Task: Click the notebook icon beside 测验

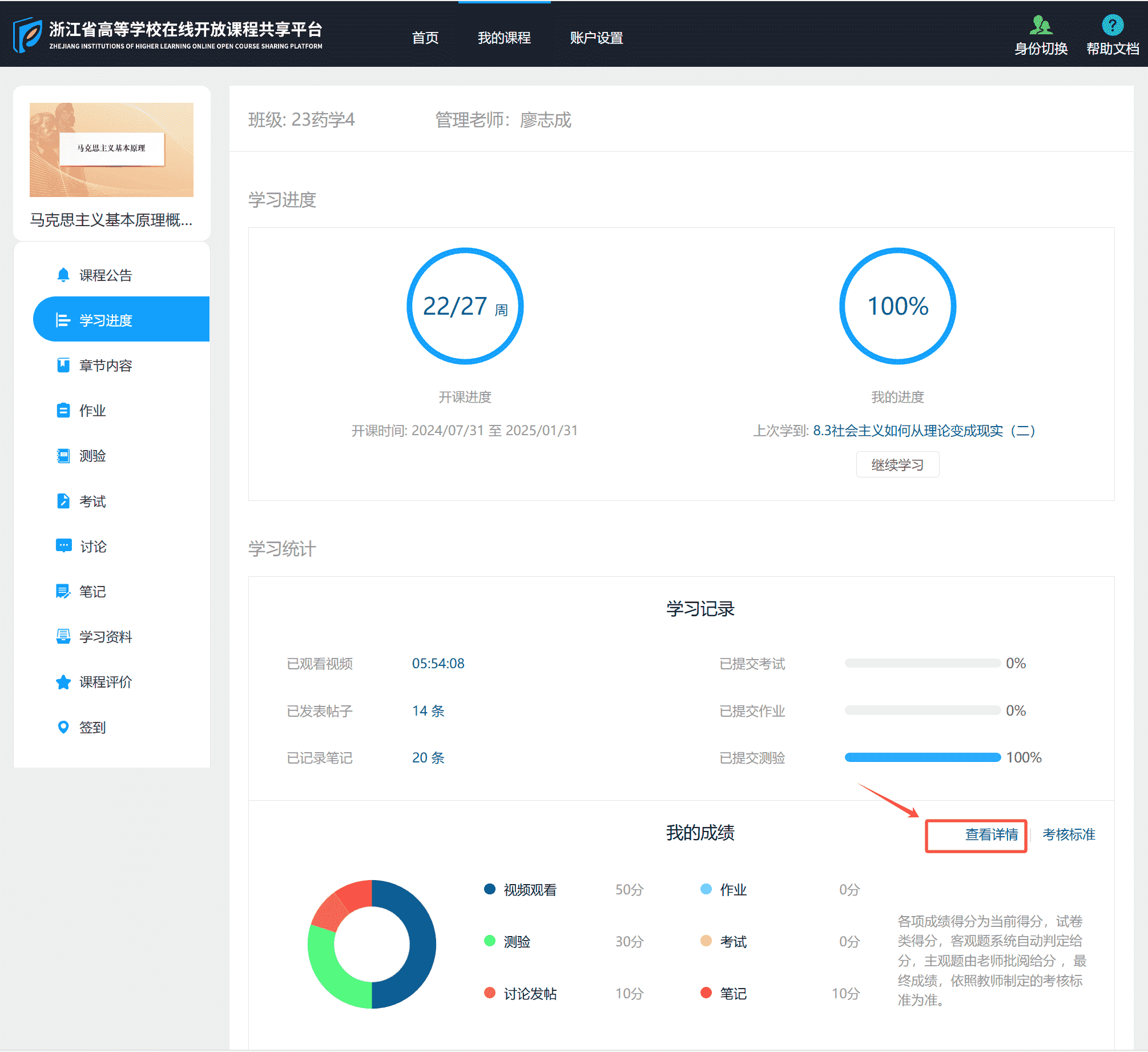Action: coord(63,456)
